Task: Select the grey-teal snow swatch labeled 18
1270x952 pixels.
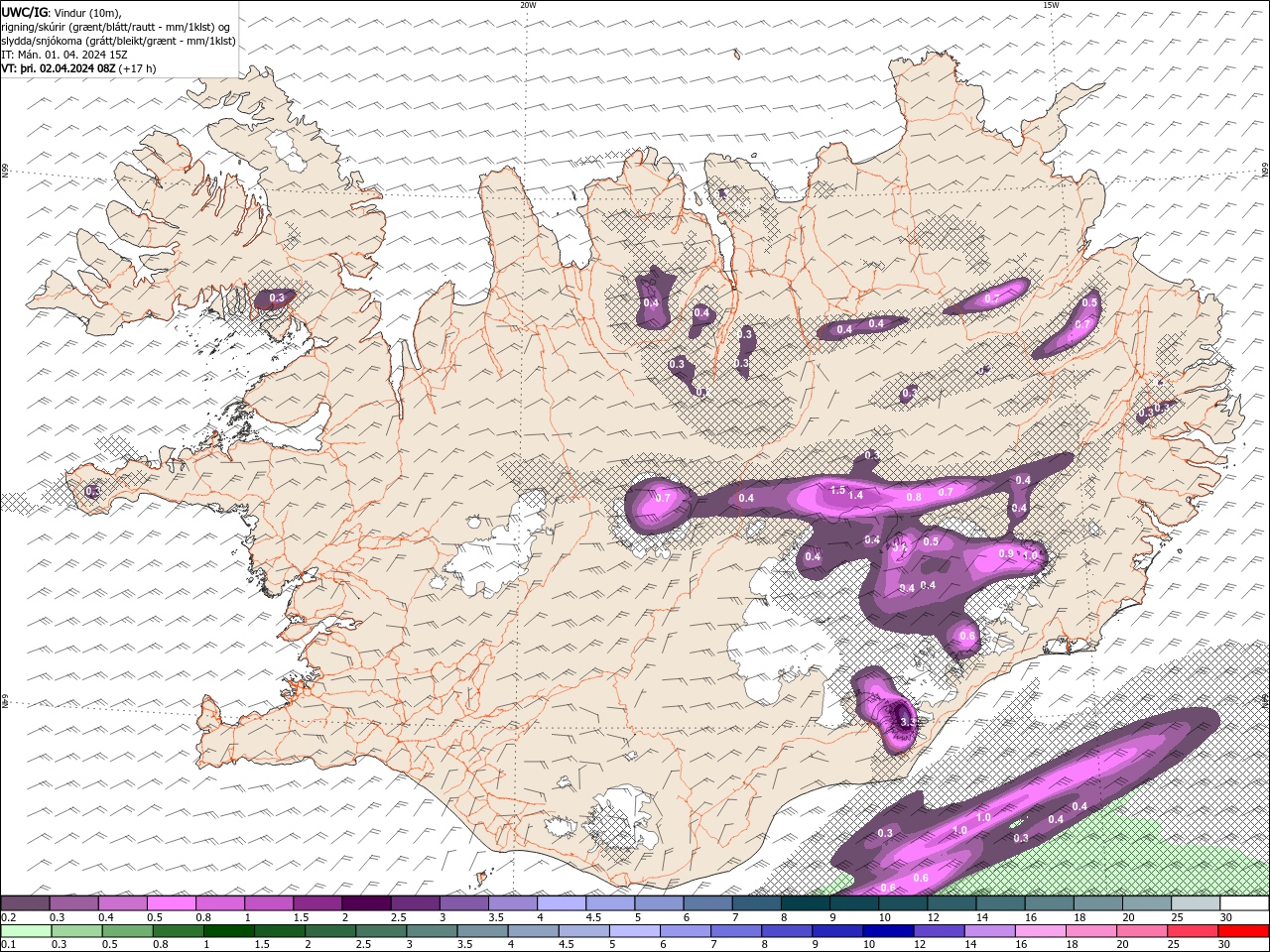Action: pyautogui.click(x=1098, y=903)
